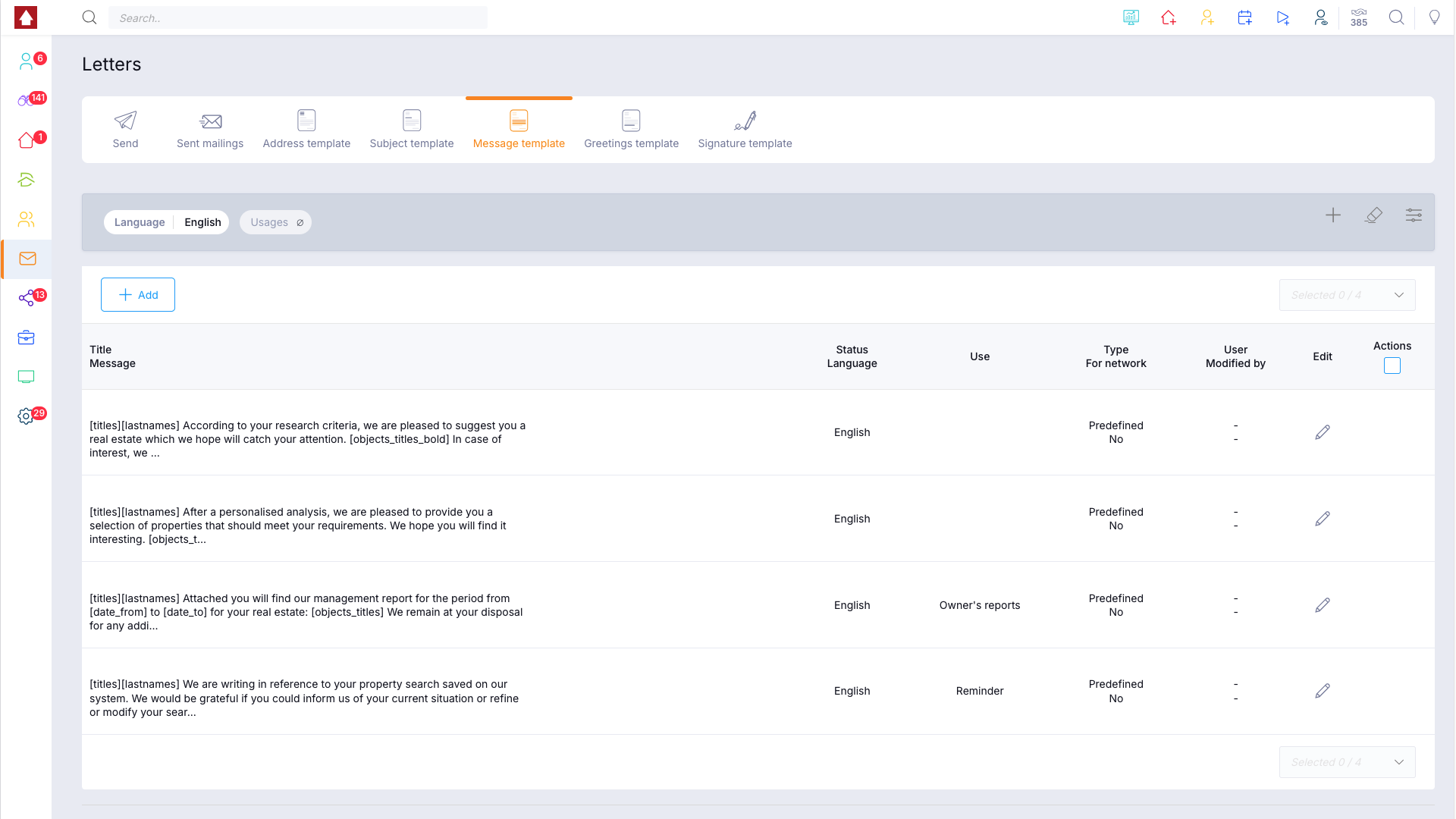
Task: Open the bottom Selected 0 / 4 dropdown
Action: tap(1347, 762)
